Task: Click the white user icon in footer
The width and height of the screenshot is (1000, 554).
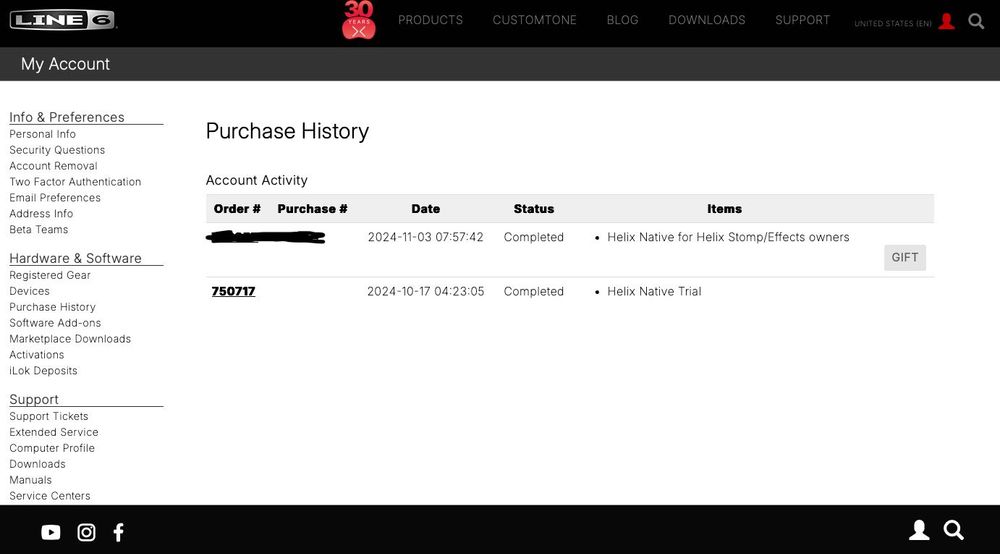Action: coord(919,530)
